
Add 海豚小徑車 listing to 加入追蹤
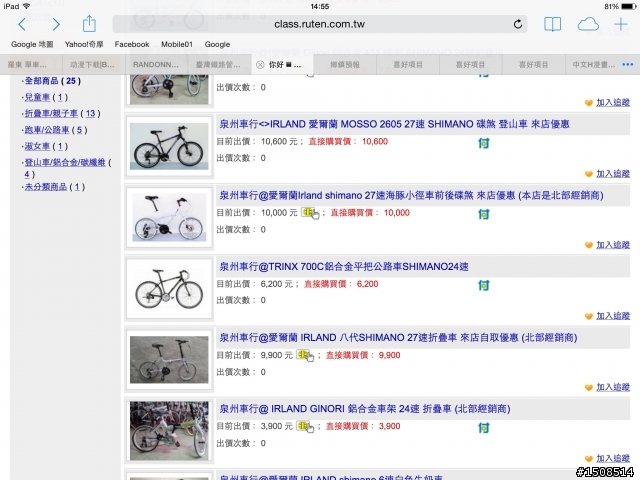(613, 245)
